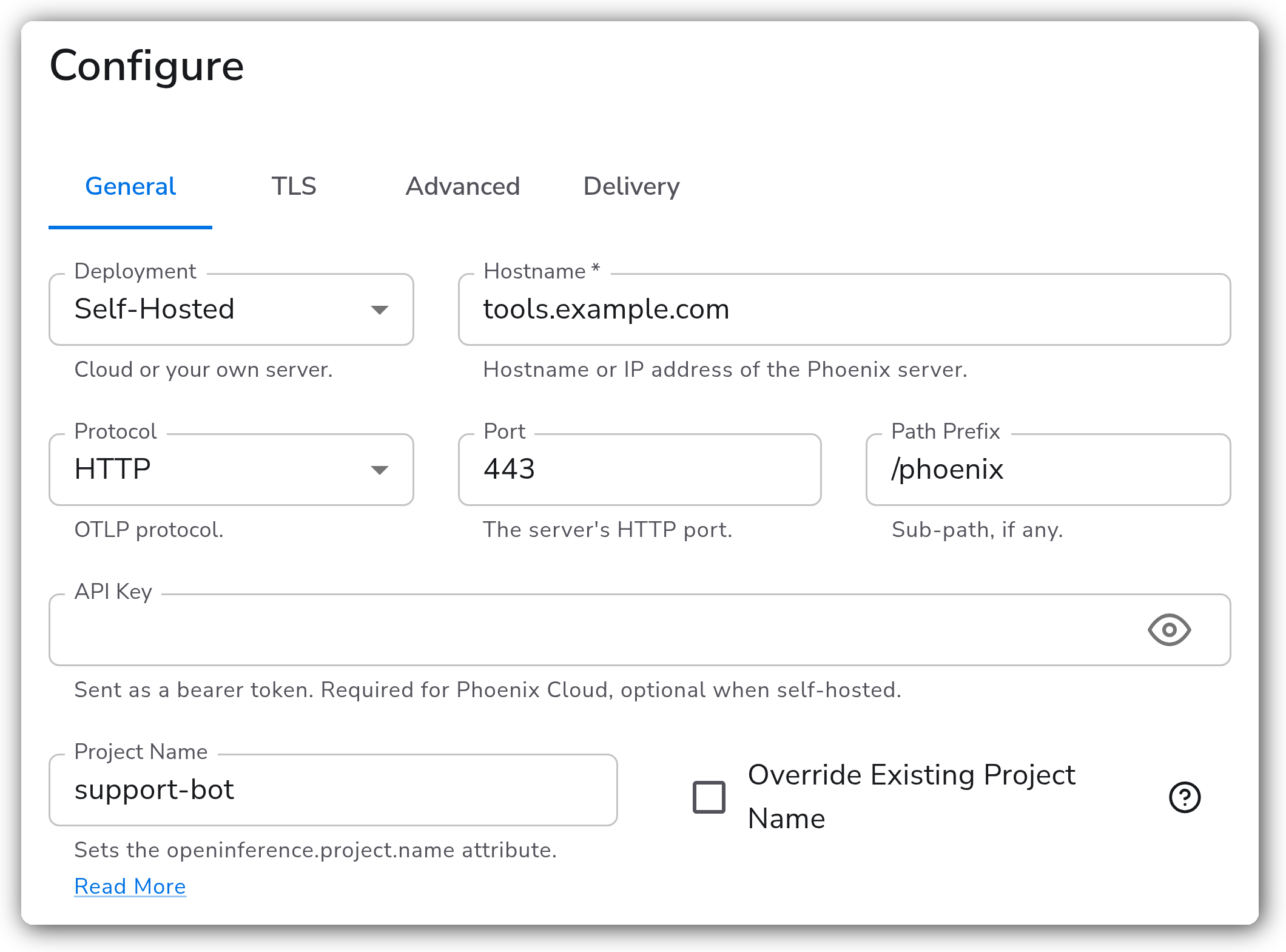Open the Deployment dropdown
The height and width of the screenshot is (952, 1286).
pyautogui.click(x=231, y=309)
